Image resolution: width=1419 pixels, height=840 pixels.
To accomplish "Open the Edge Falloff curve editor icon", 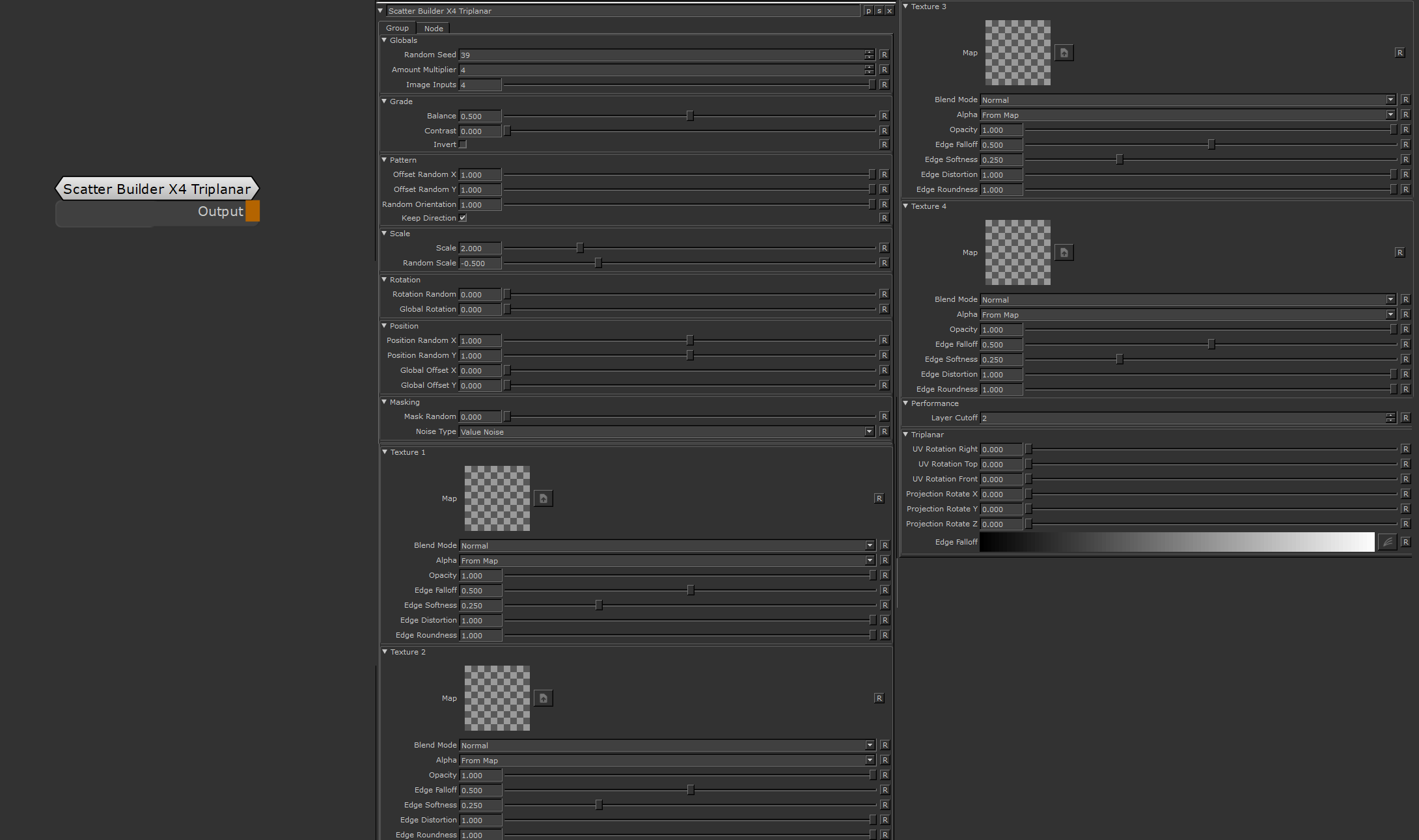I will (x=1387, y=542).
